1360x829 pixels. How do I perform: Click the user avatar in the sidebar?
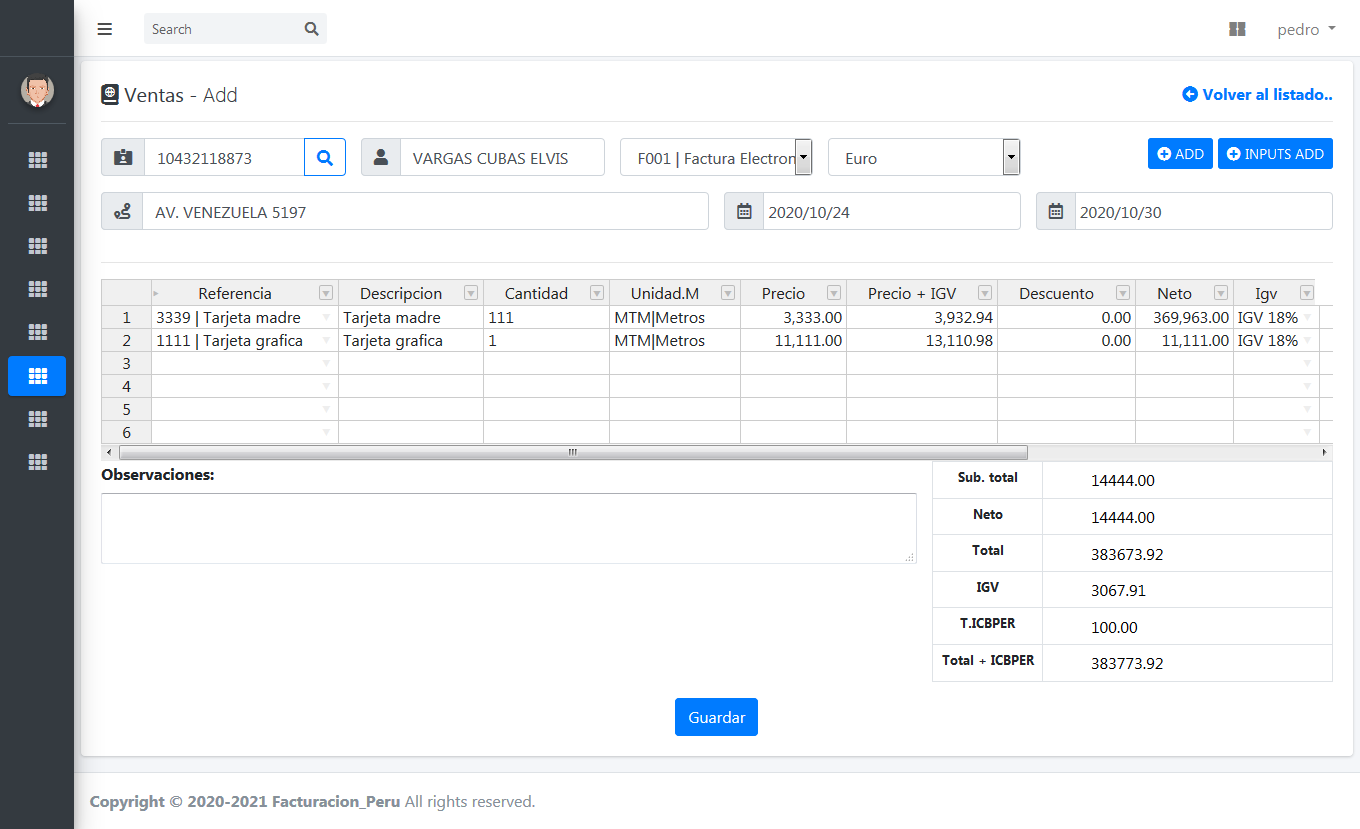click(x=37, y=91)
